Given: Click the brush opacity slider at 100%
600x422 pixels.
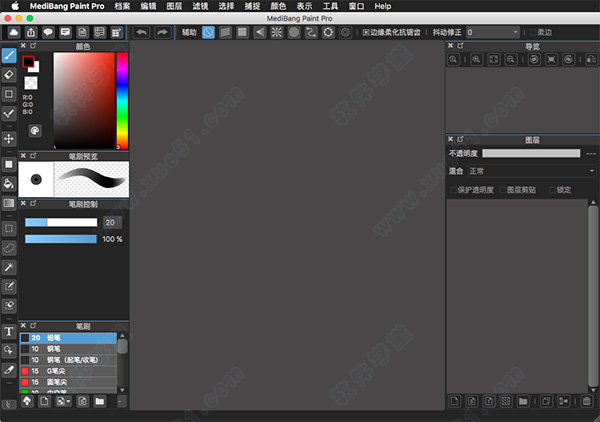Looking at the screenshot, I should [61, 239].
